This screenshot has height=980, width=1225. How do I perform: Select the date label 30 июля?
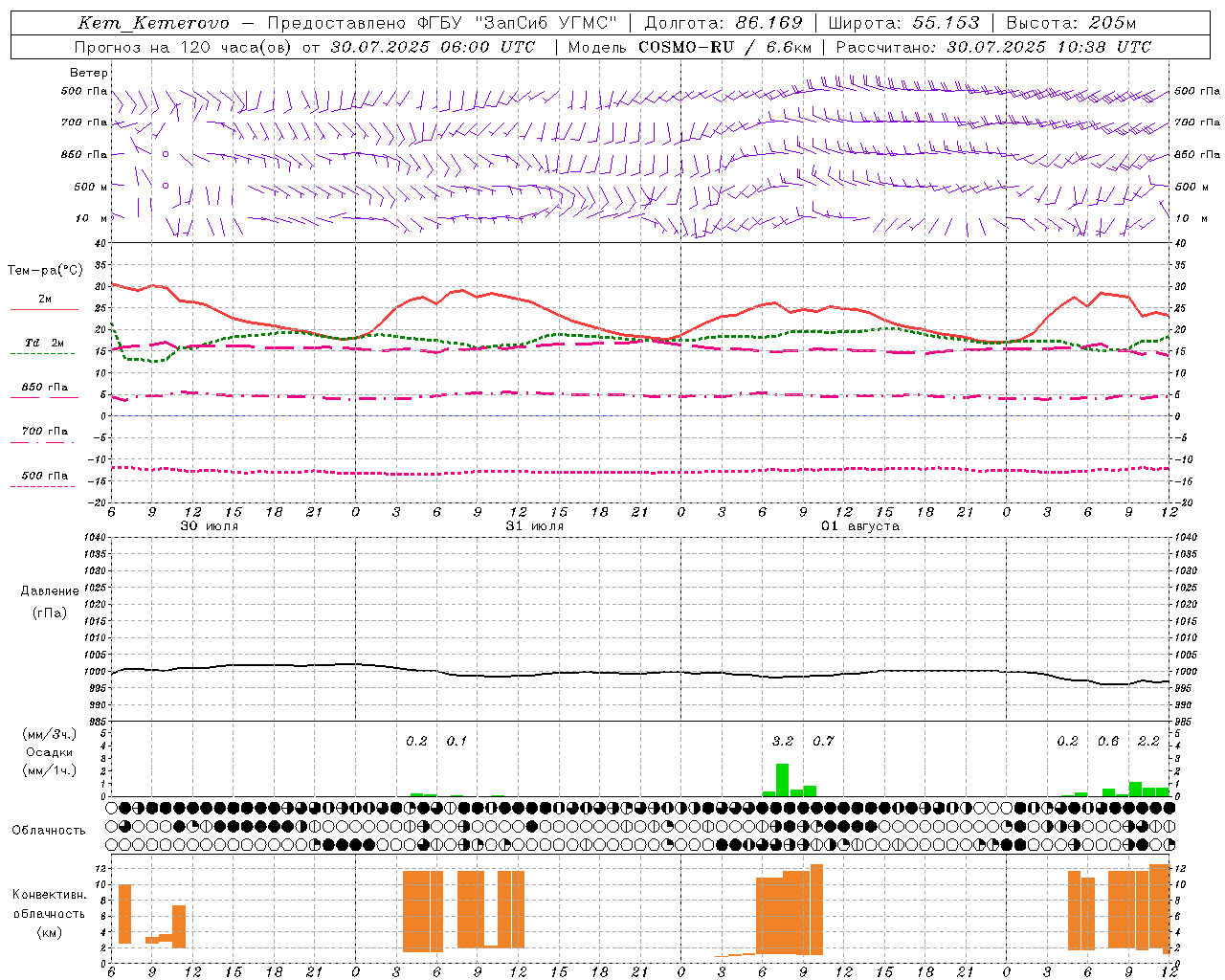(209, 526)
